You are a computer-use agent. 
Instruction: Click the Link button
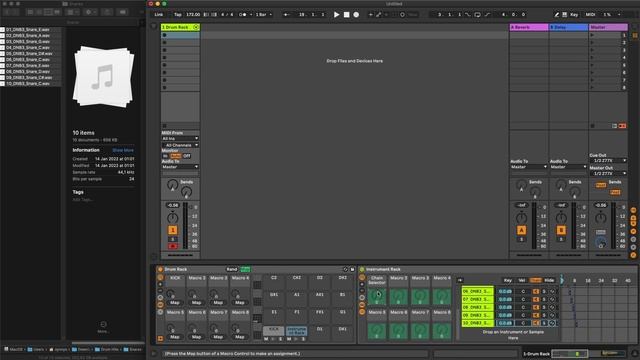pyautogui.click(x=159, y=15)
